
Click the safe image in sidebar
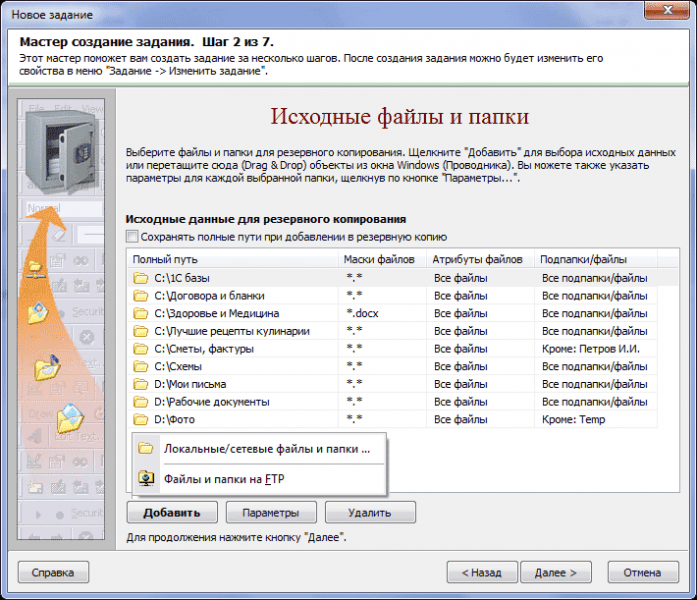[x=60, y=152]
